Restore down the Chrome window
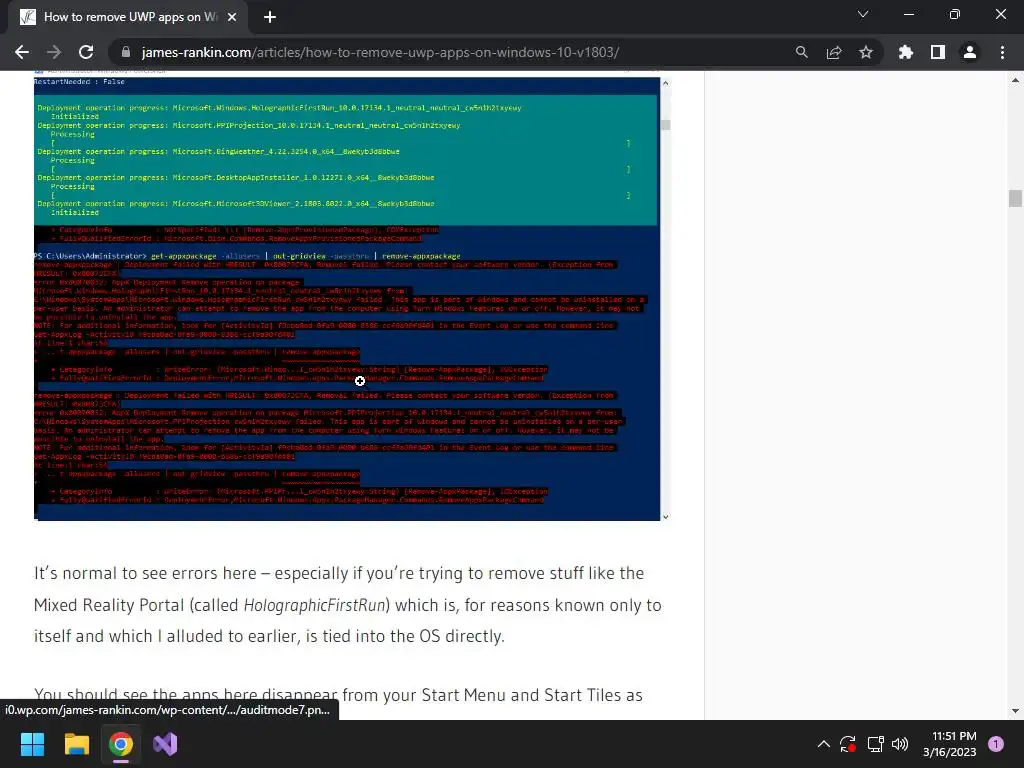The width and height of the screenshot is (1024, 768). [x=955, y=14]
